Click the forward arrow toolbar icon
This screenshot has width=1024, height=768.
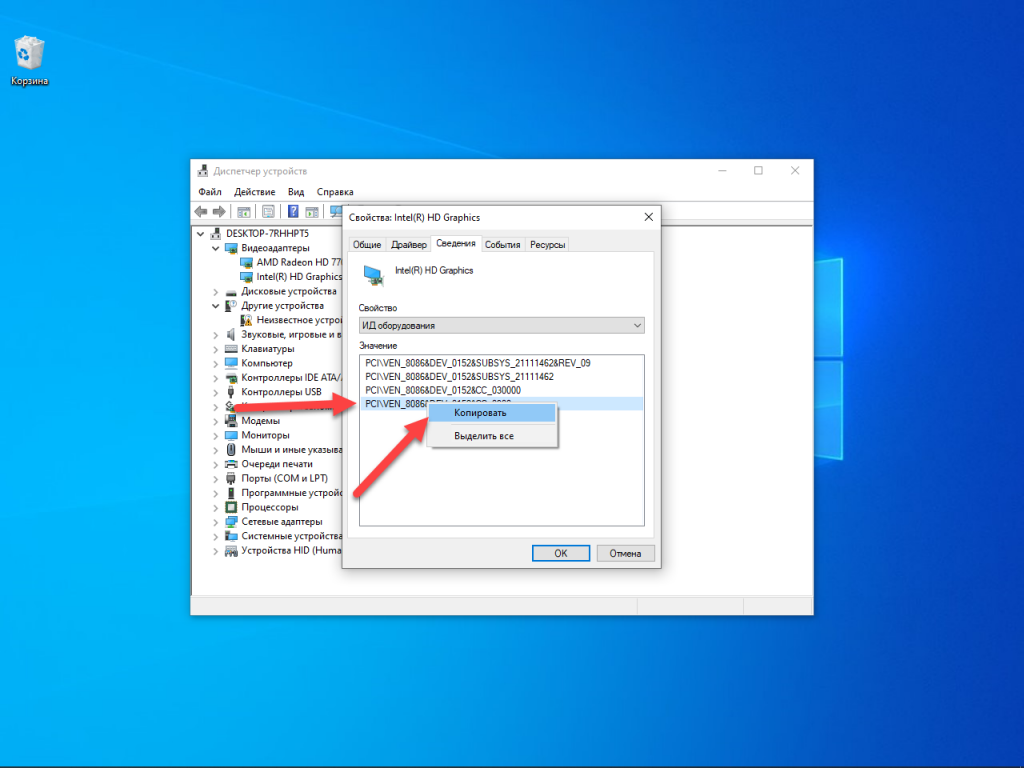point(218,211)
